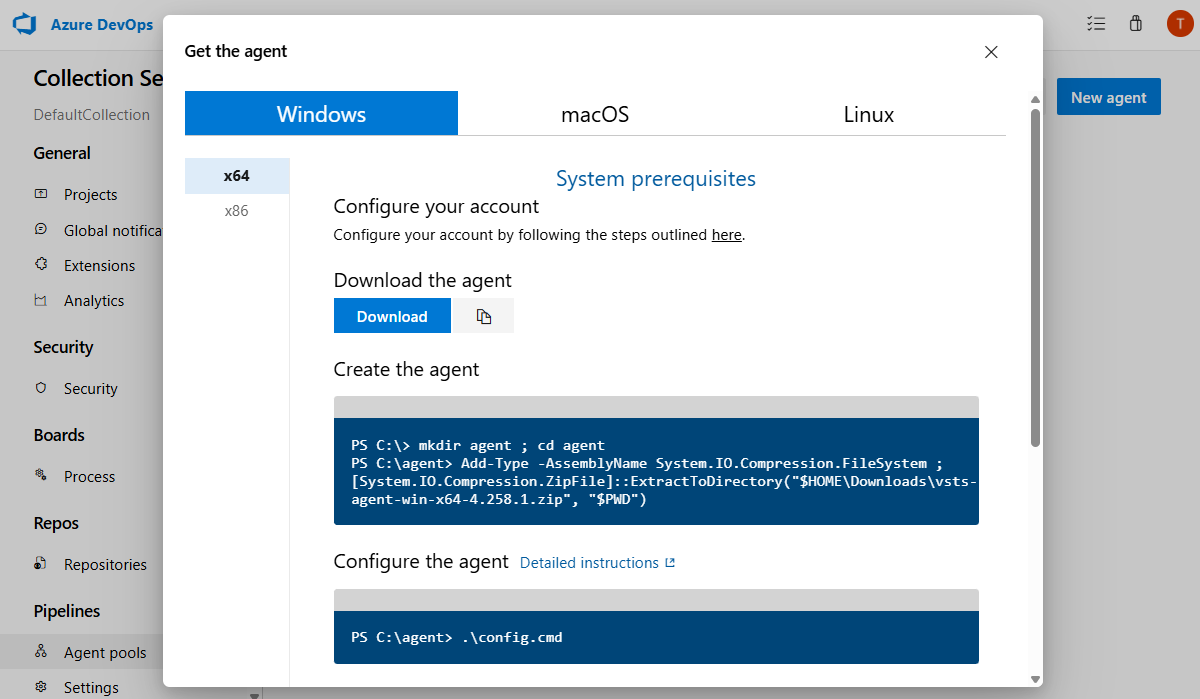This screenshot has width=1200, height=699.
Task: Click the Projects sidebar icon
Action: [41, 194]
